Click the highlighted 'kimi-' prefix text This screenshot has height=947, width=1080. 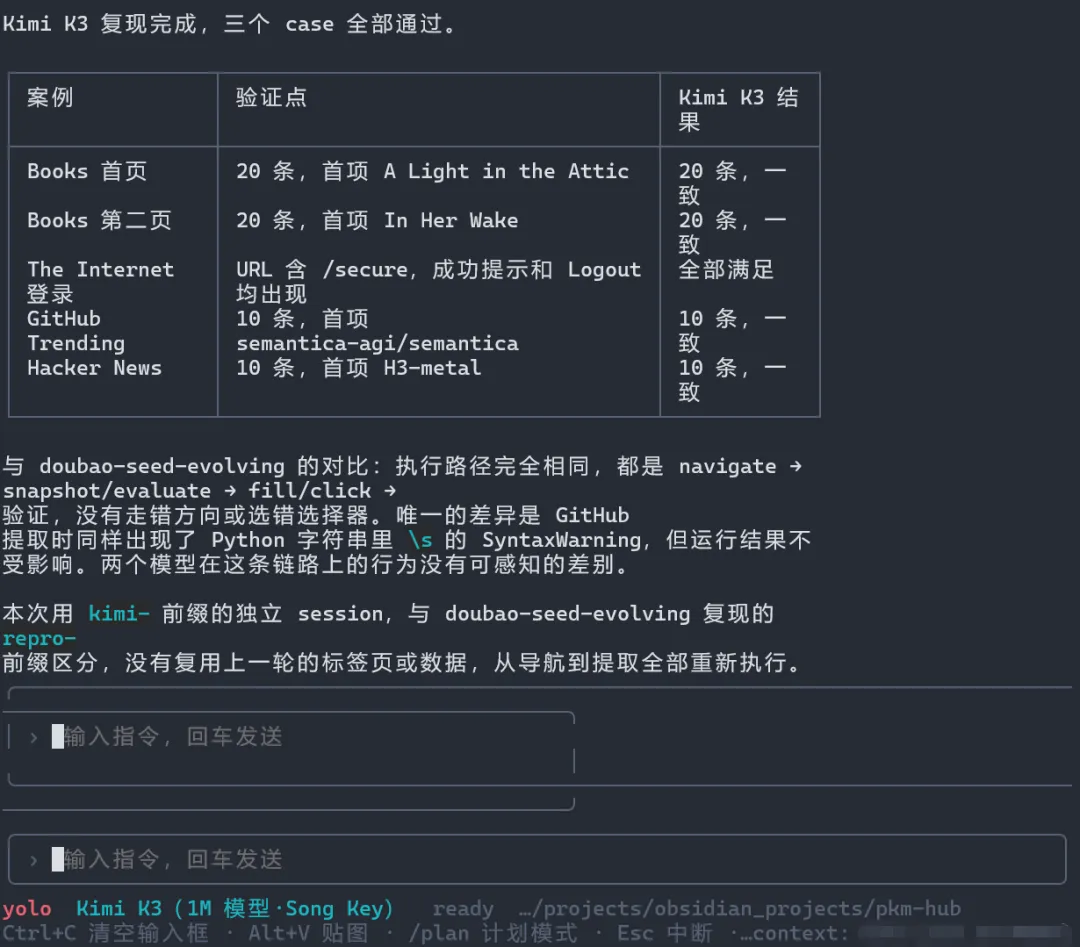[118, 614]
